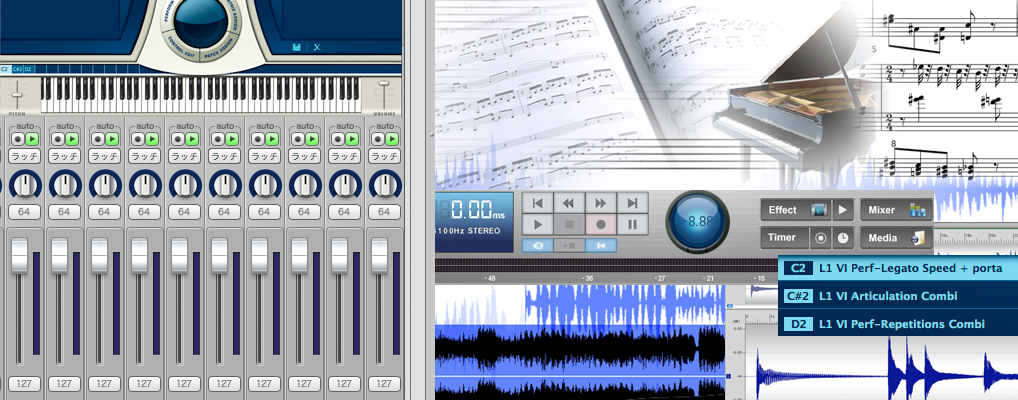Pause playback with the pause button
Viewport: 1018px width, 400px height.
click(632, 225)
